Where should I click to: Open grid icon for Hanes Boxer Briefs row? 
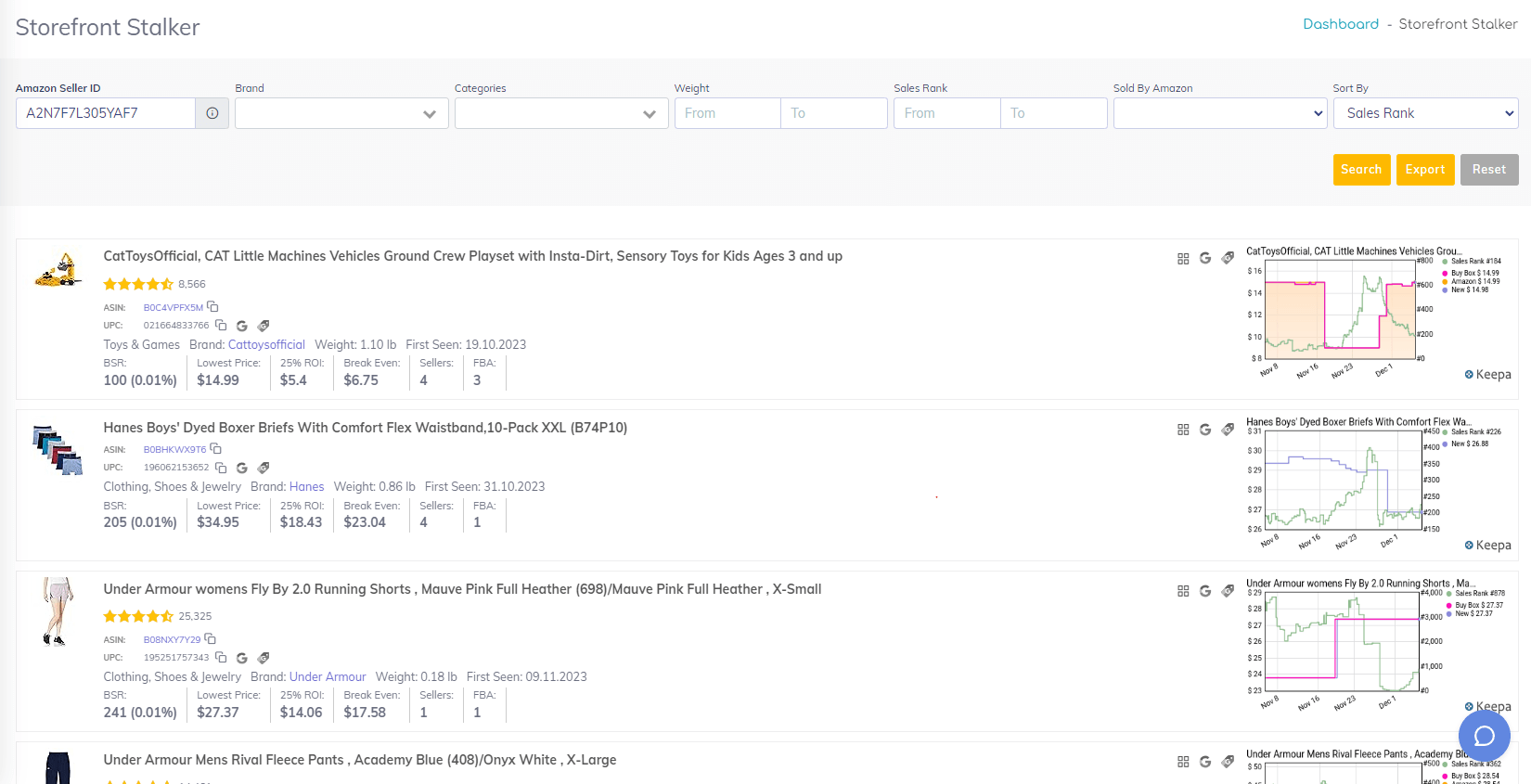point(1183,430)
